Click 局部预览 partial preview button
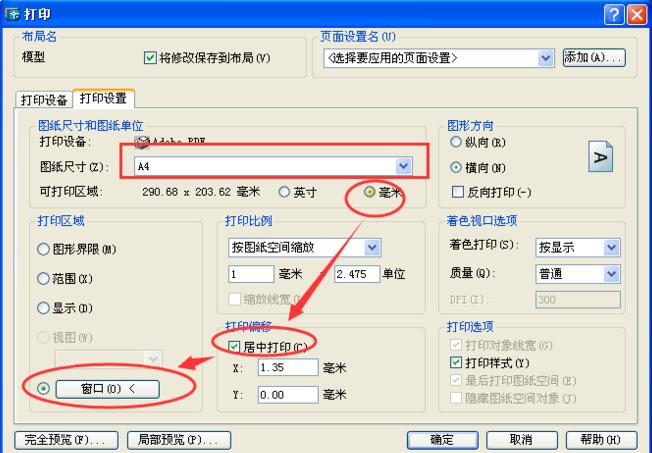Screen dimensions: 652x453 (x=179, y=440)
